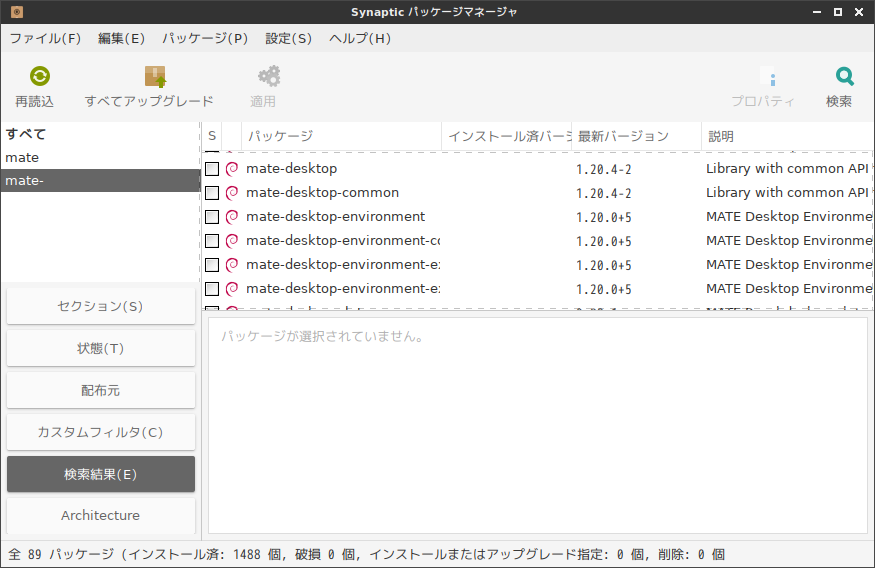This screenshot has height=568, width=875.
Task: Sort by パッケージ column header
Action: [x=342, y=136]
